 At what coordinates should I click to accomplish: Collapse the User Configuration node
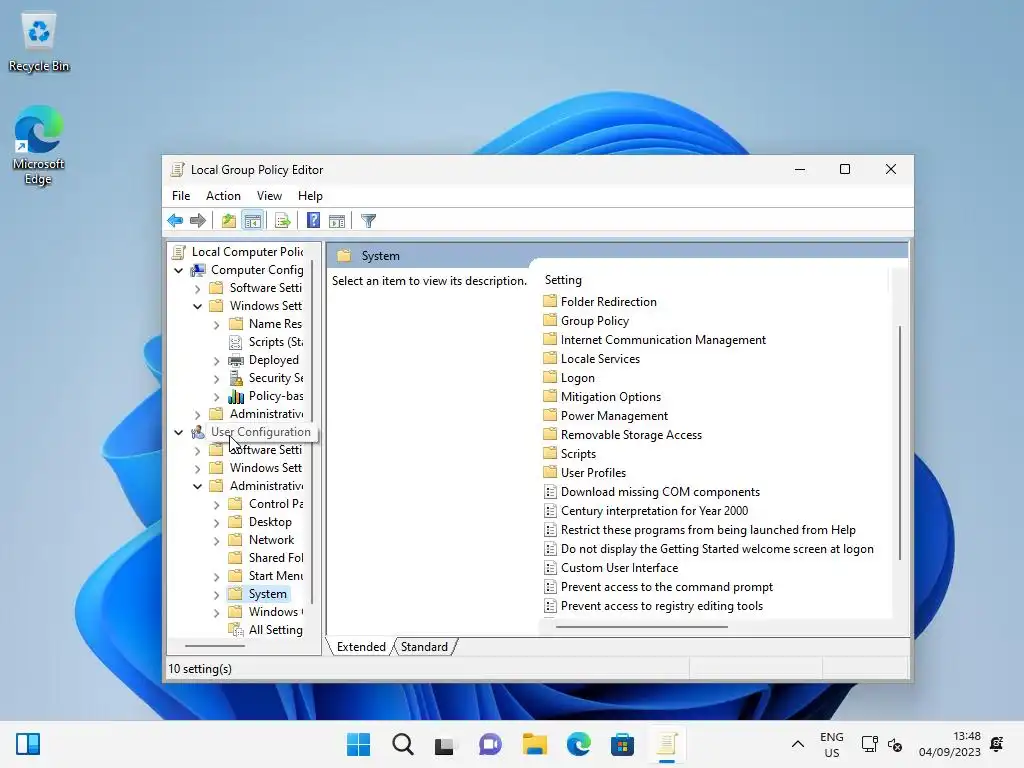pyautogui.click(x=178, y=432)
